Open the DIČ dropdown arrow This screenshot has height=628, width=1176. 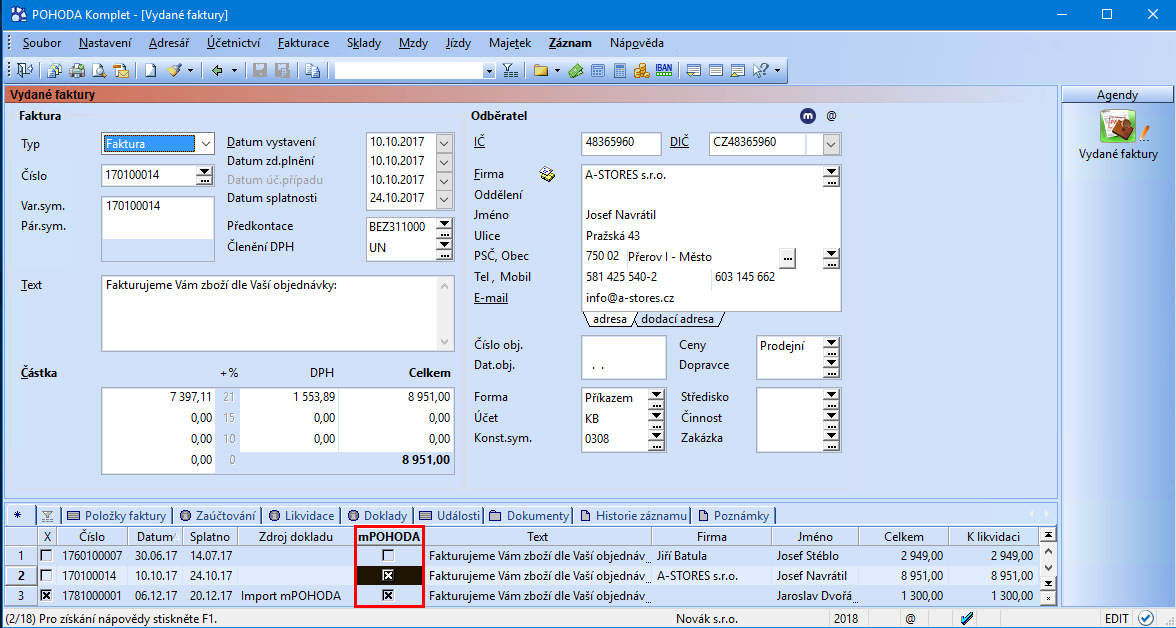coord(832,143)
